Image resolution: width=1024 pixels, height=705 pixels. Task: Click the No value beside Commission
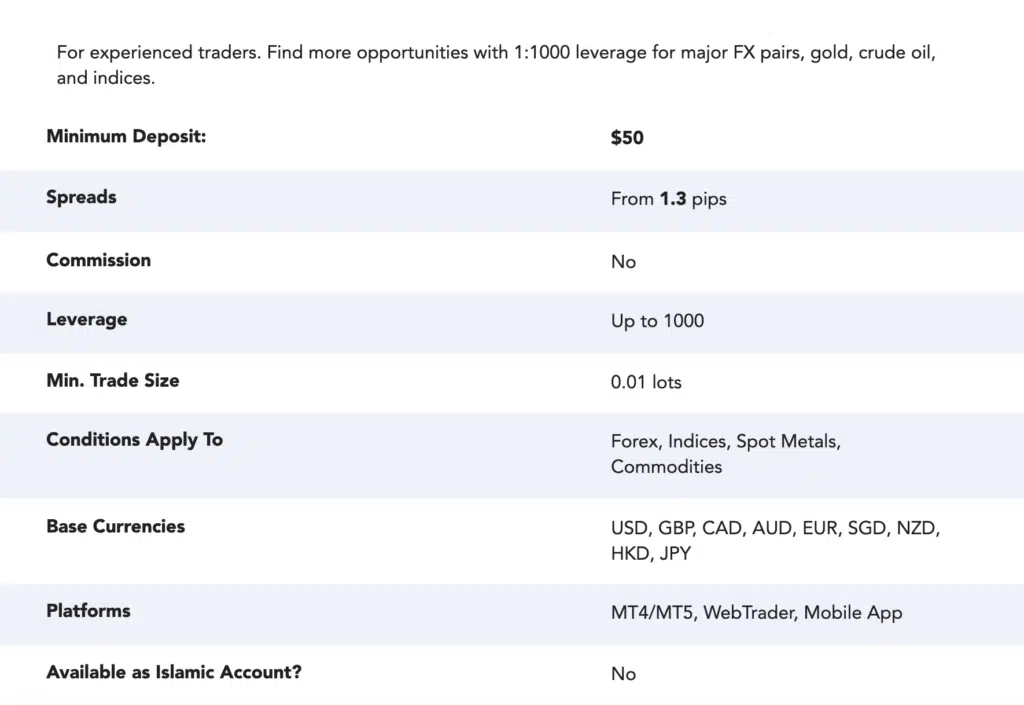623,262
